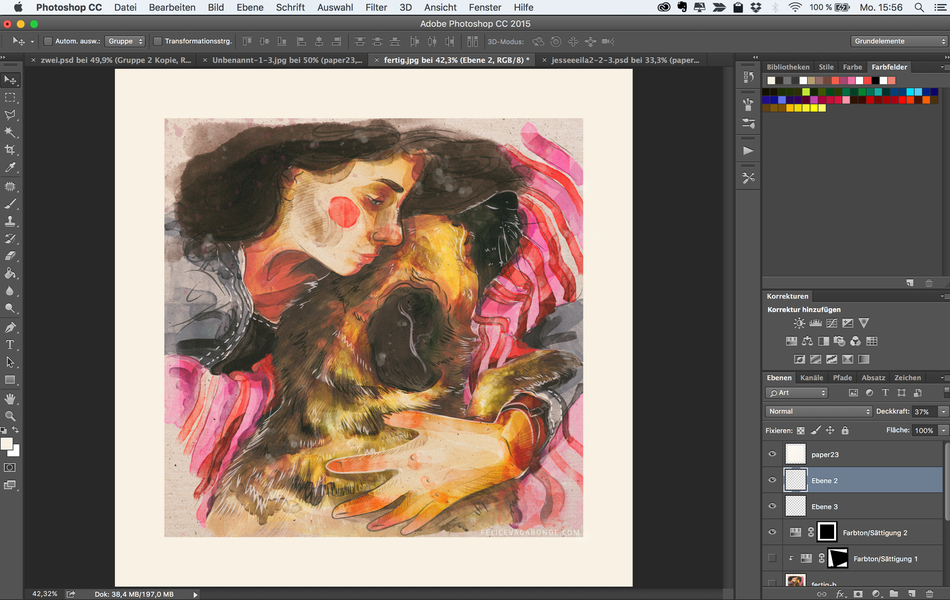
Task: Switch to jesseeila2-2-3.psd document tab
Action: click(625, 60)
